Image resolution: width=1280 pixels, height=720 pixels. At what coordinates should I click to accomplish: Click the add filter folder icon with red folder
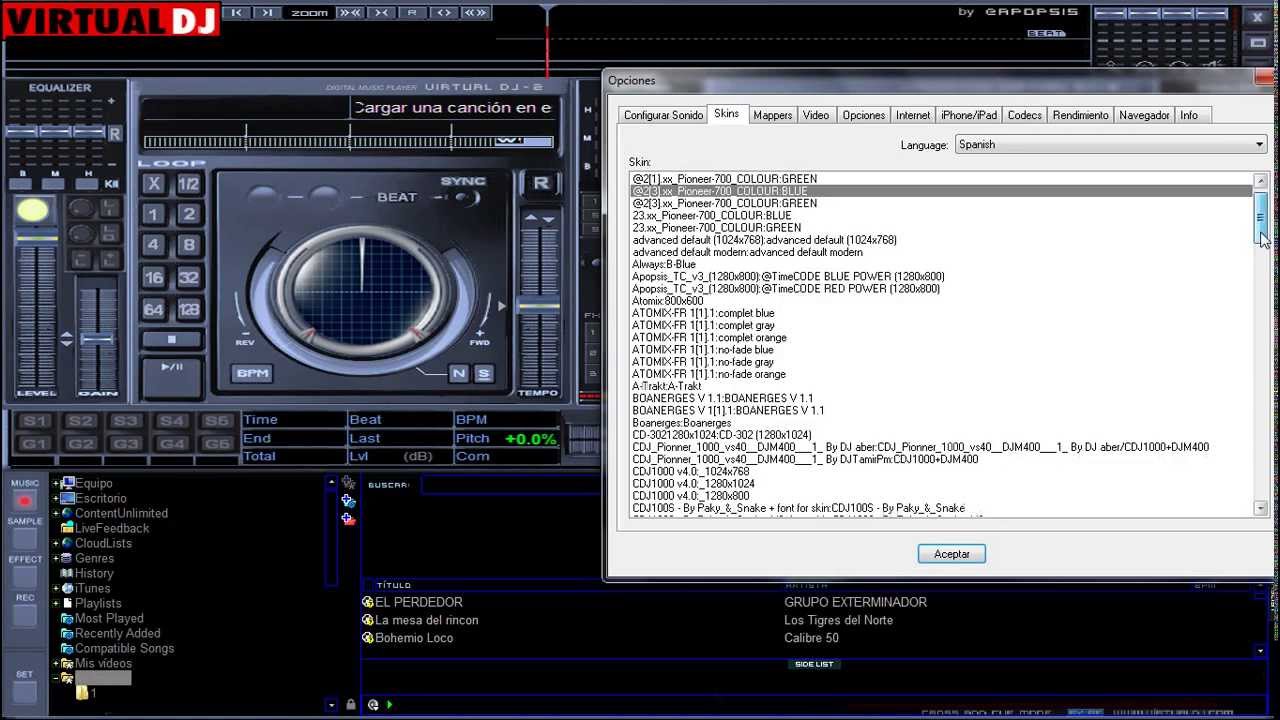click(348, 518)
